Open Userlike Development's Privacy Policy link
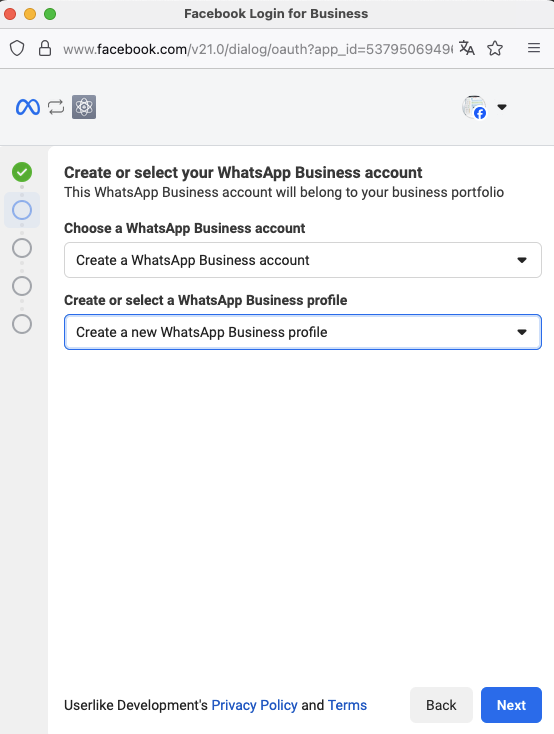Viewport: 554px width, 734px height. (254, 705)
